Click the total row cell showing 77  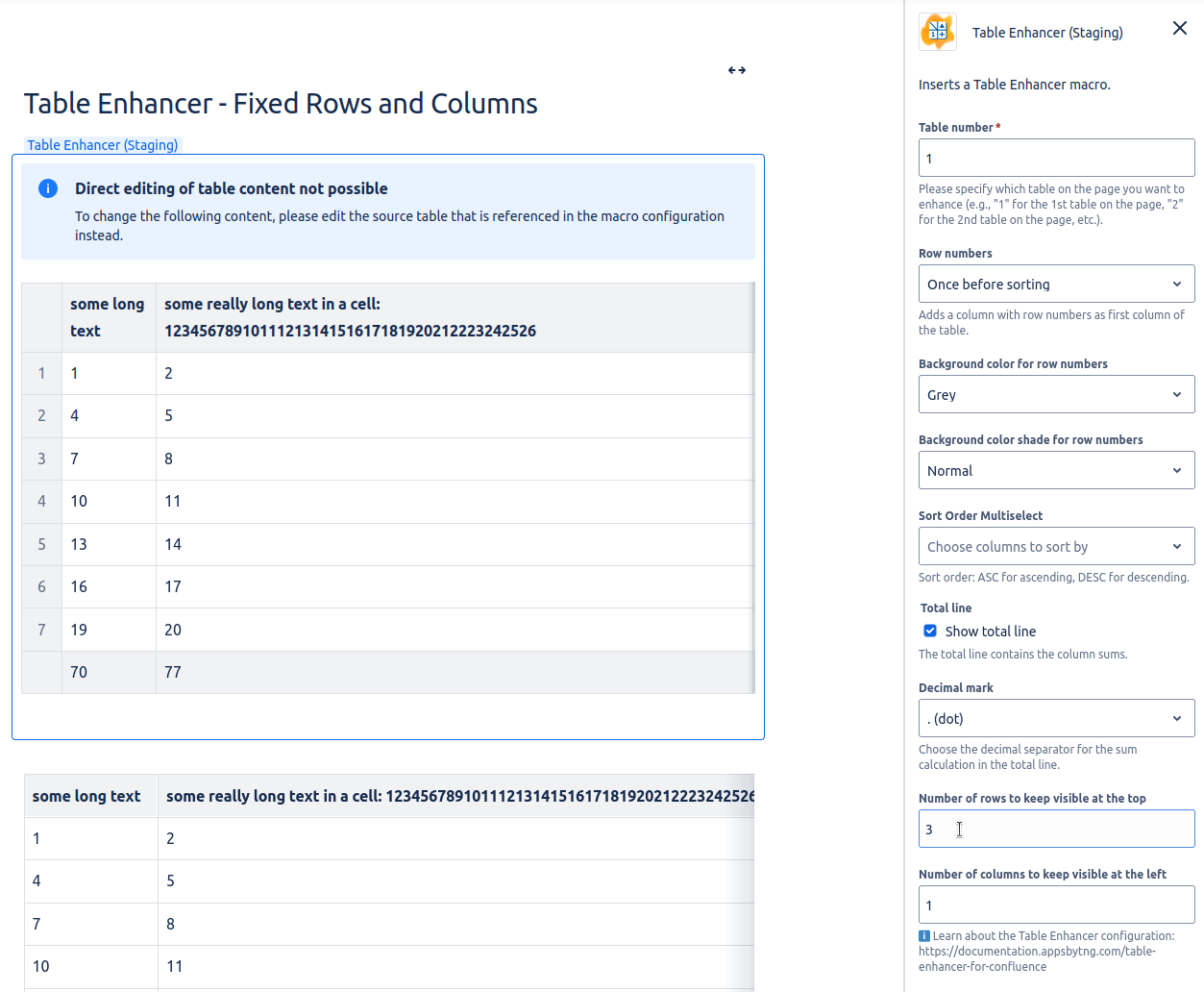pyautogui.click(x=173, y=673)
